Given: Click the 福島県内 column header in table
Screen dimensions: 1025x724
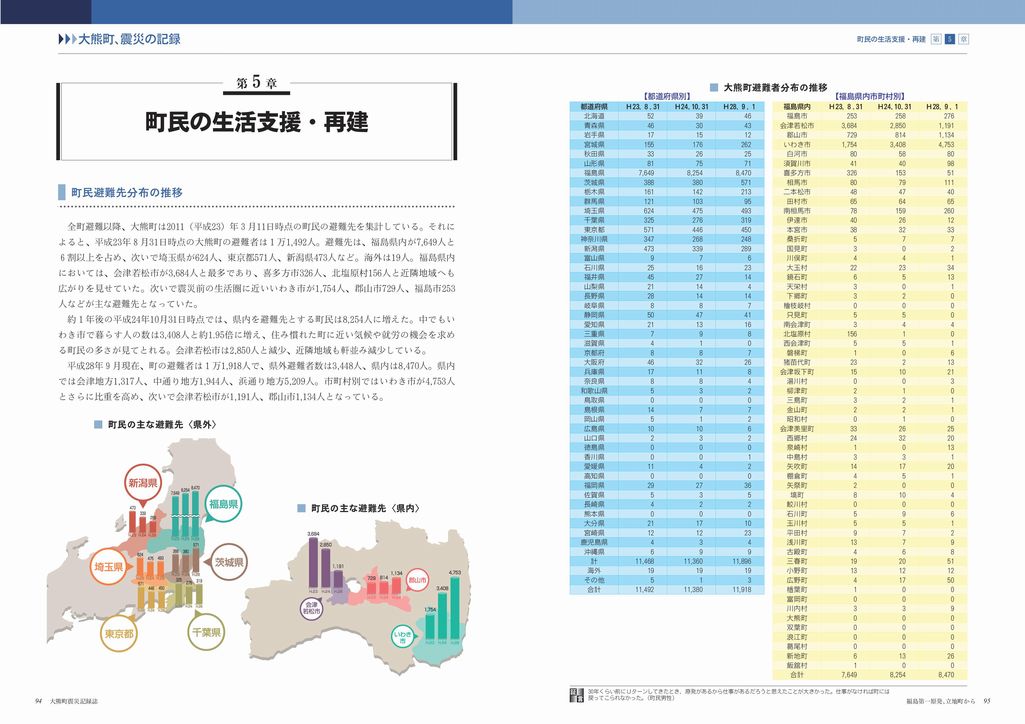Looking at the screenshot, I should point(796,105).
